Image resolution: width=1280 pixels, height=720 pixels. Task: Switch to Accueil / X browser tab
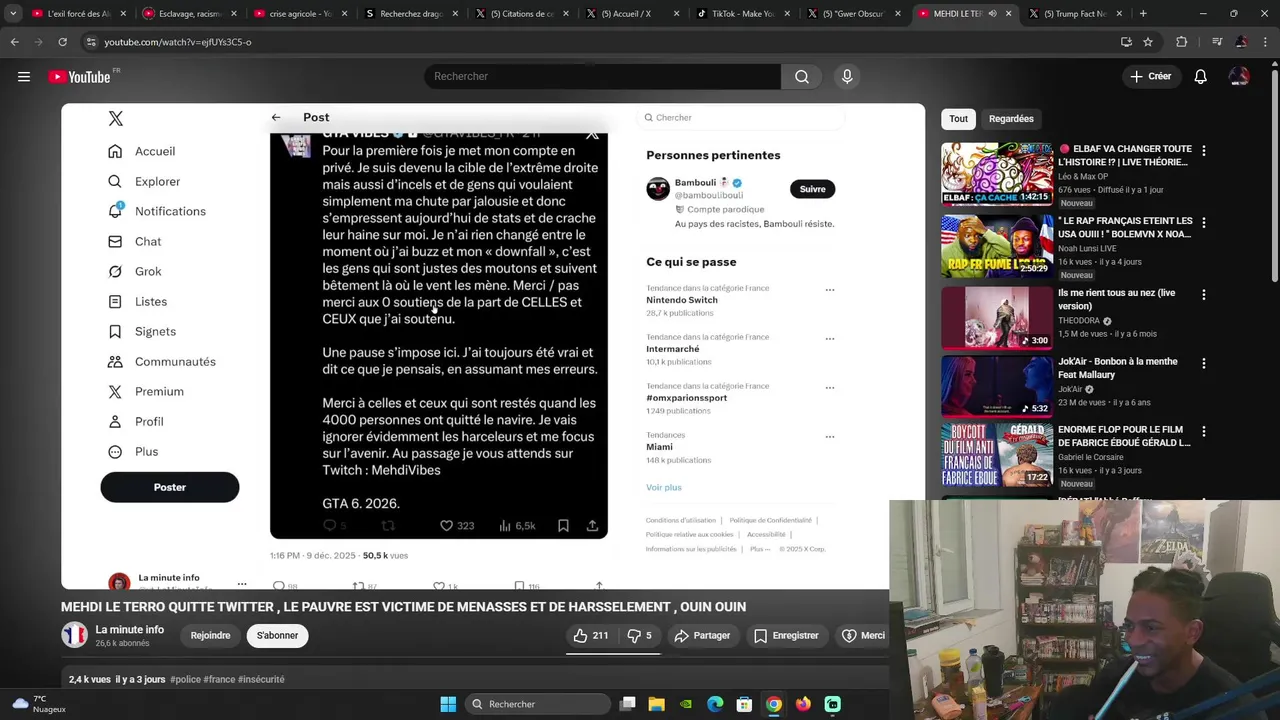click(x=632, y=14)
